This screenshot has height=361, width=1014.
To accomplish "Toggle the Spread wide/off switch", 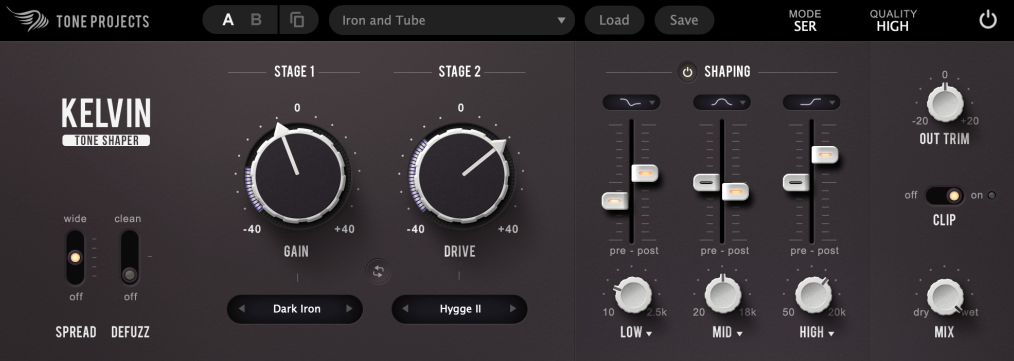I will pyautogui.click(x=75, y=257).
